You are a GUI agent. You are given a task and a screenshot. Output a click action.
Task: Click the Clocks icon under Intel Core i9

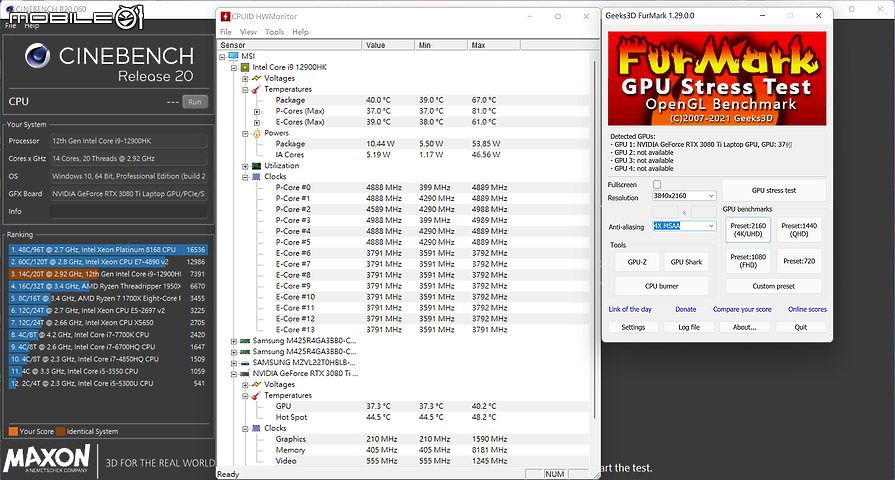click(256, 177)
